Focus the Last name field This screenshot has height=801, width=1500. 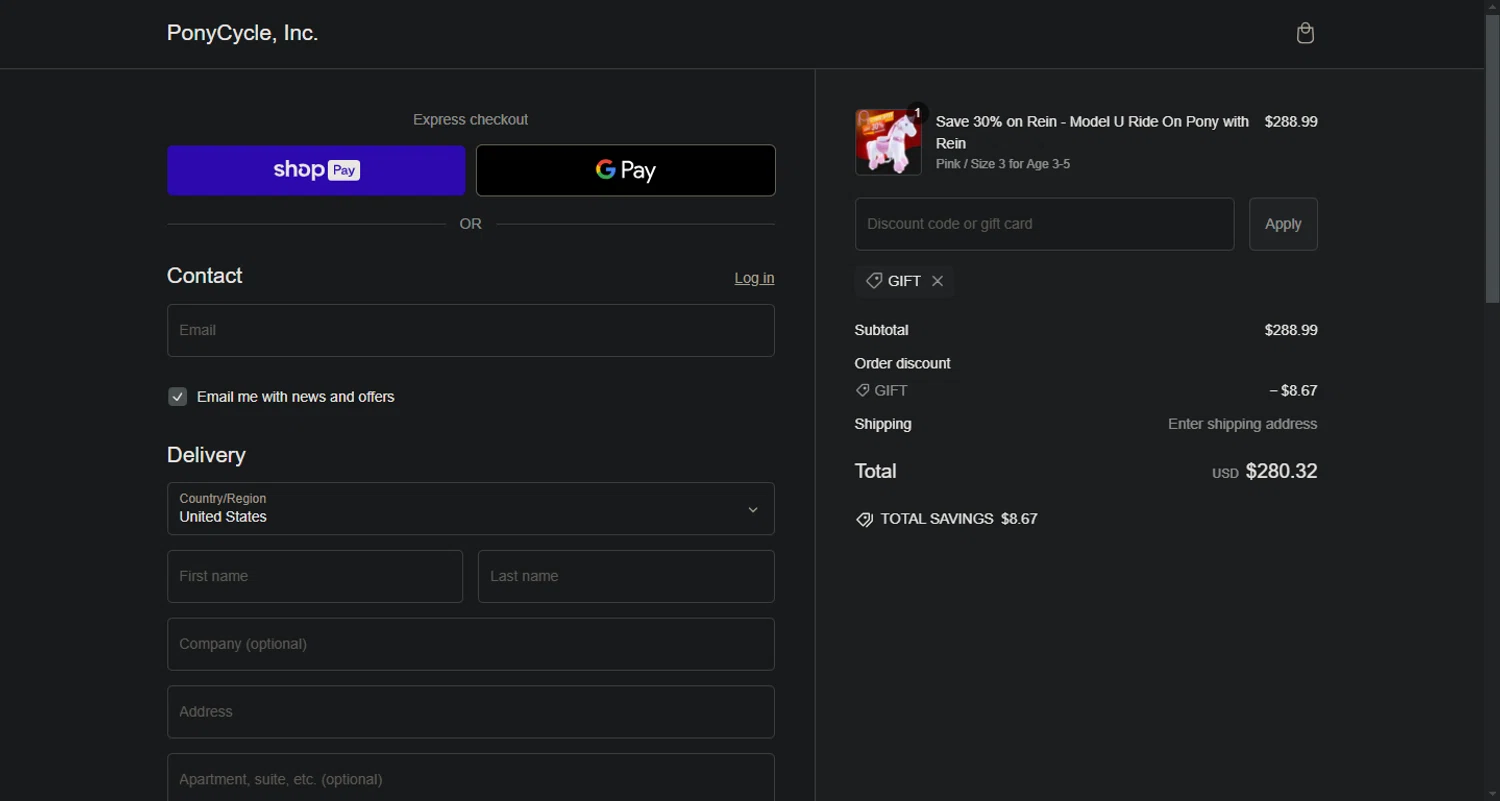626,576
